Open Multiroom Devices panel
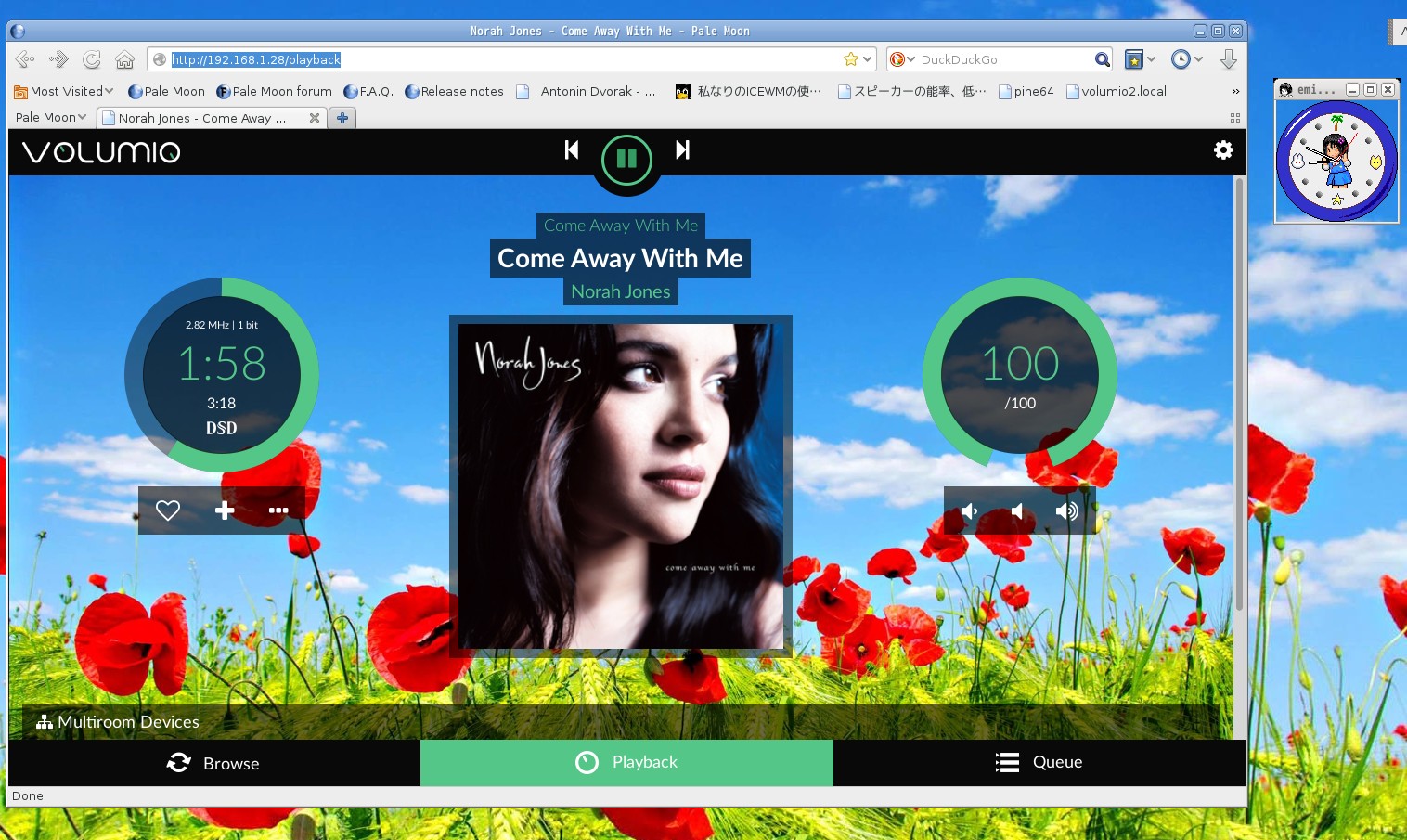Image resolution: width=1407 pixels, height=840 pixels. 118,722
